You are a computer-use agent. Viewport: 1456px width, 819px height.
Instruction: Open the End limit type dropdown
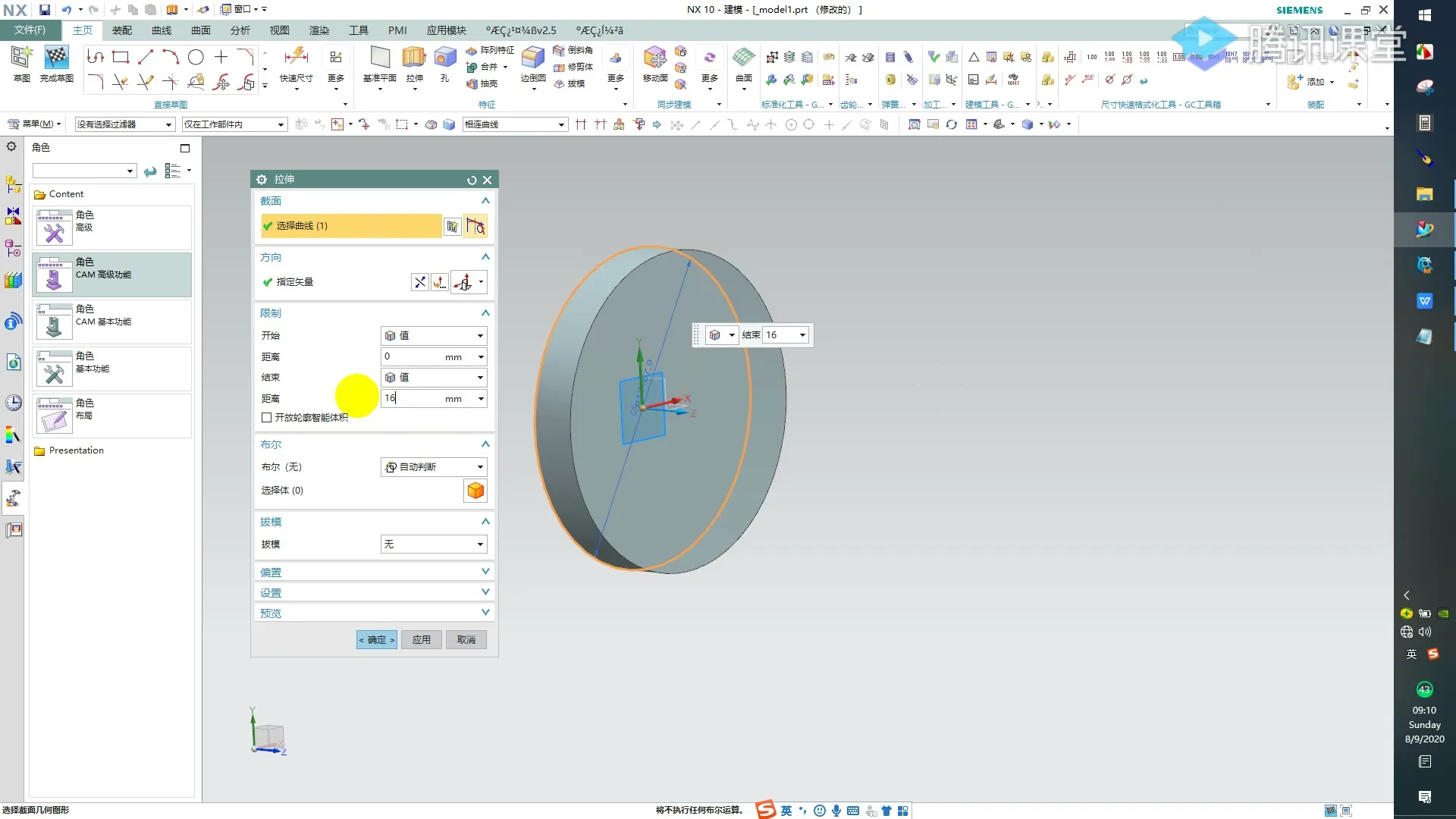click(433, 378)
